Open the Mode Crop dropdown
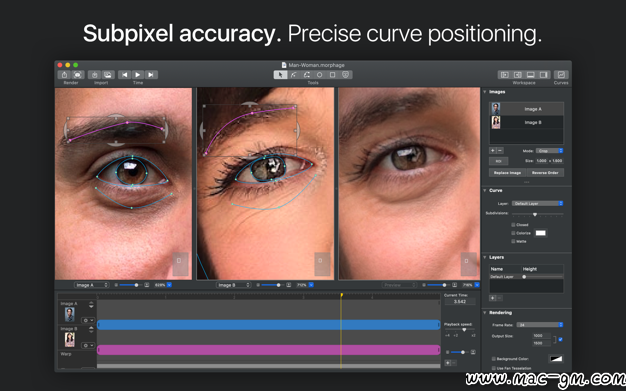The image size is (626, 391). (549, 151)
